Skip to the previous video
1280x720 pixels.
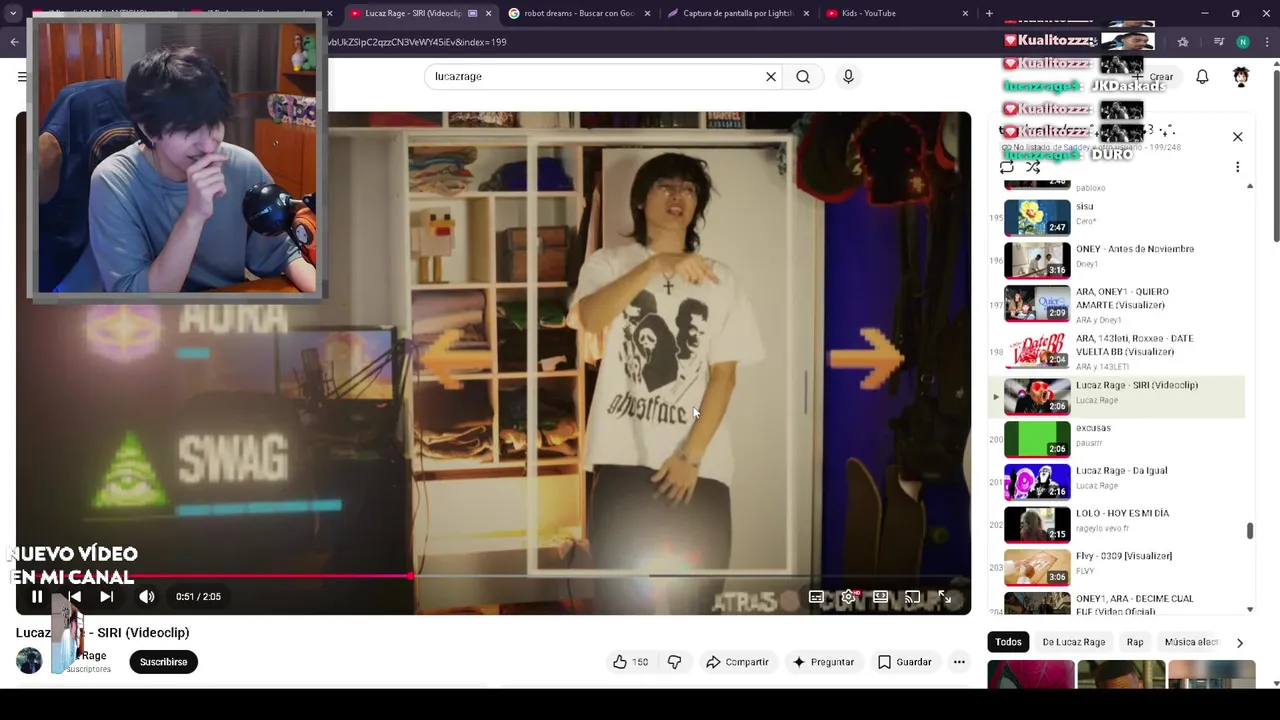coord(74,597)
